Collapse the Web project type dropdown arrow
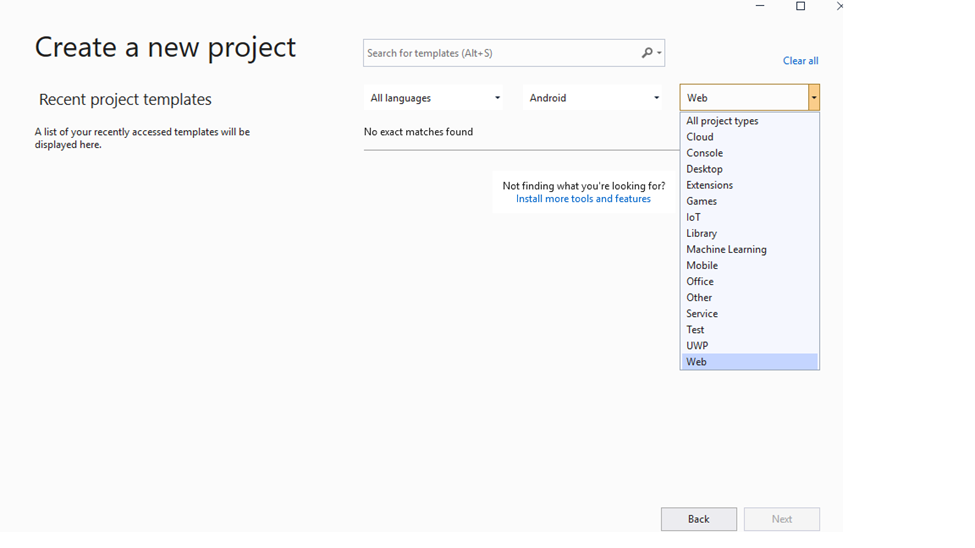 coord(813,98)
